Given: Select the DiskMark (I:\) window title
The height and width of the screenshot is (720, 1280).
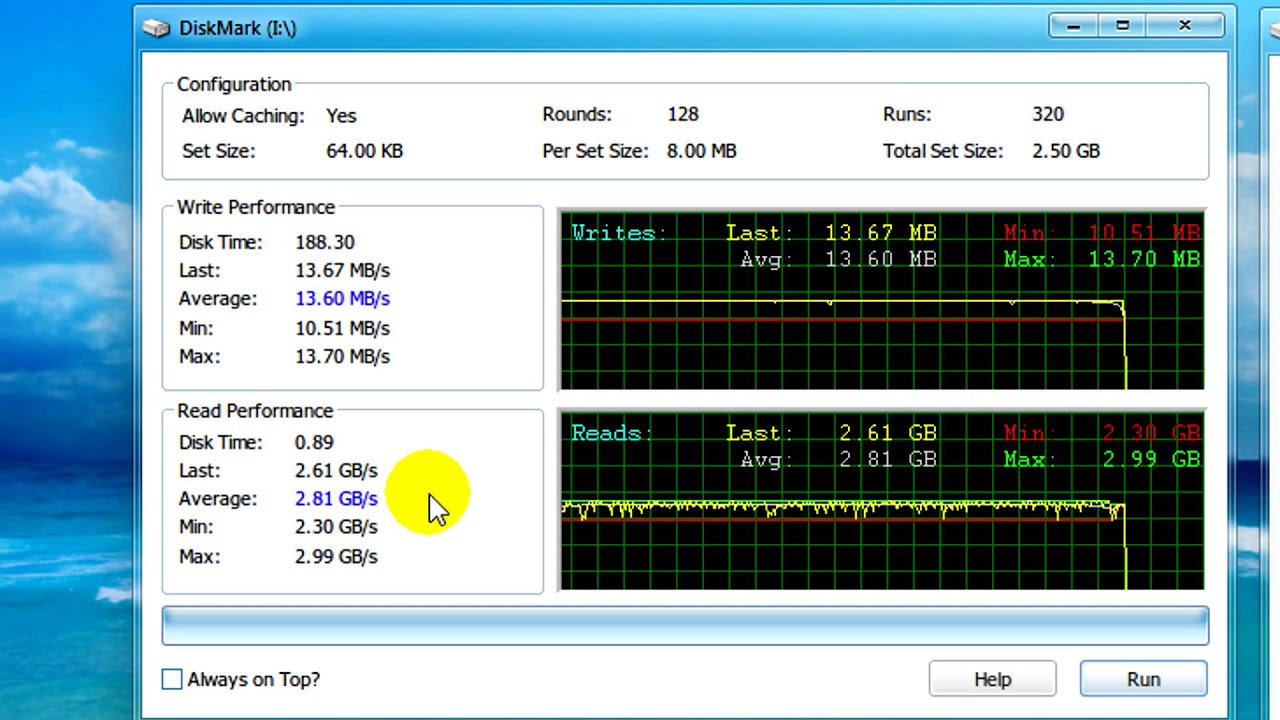Looking at the screenshot, I should pos(238,28).
